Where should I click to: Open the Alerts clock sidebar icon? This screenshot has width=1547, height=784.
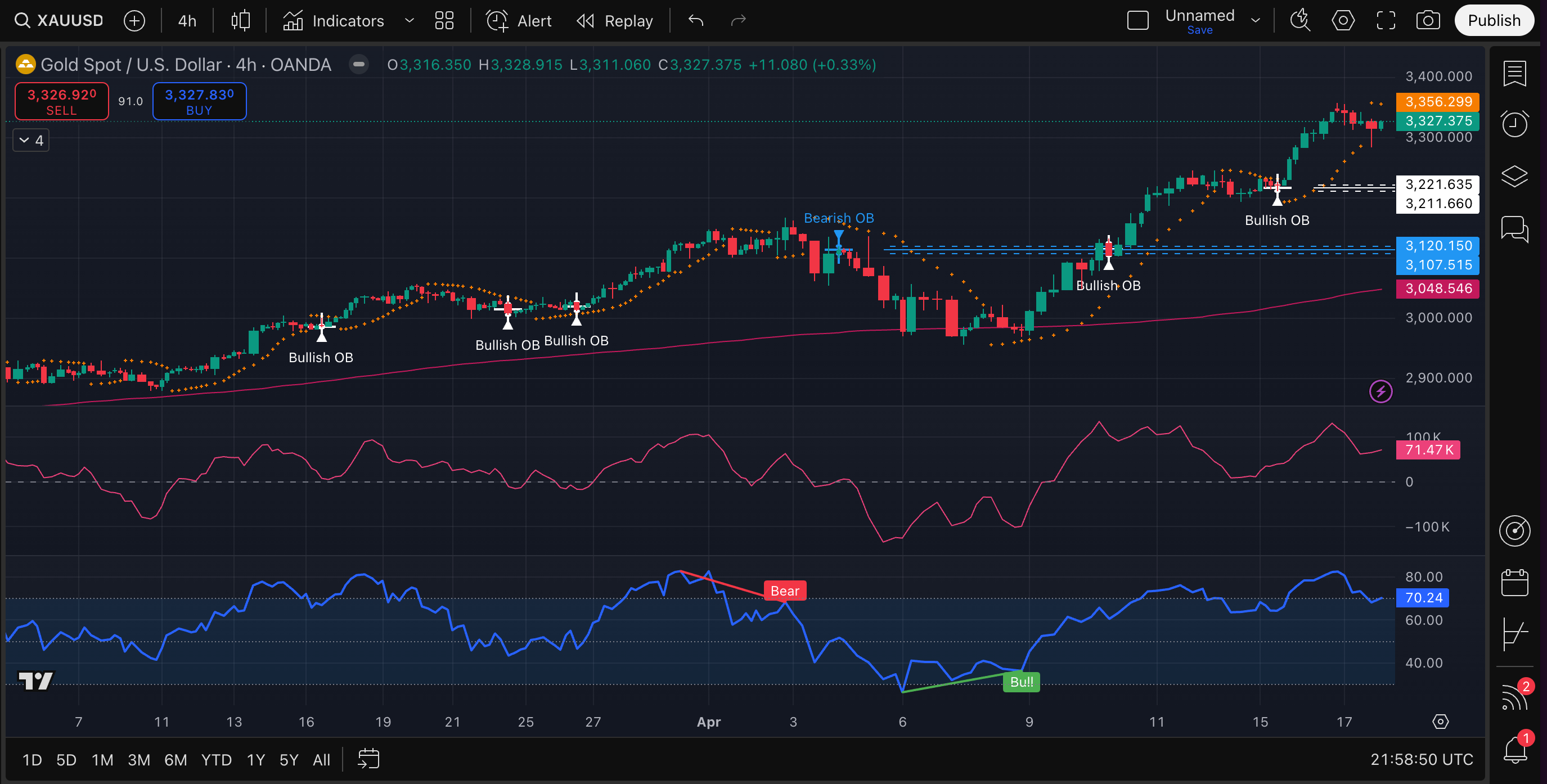tap(1514, 124)
